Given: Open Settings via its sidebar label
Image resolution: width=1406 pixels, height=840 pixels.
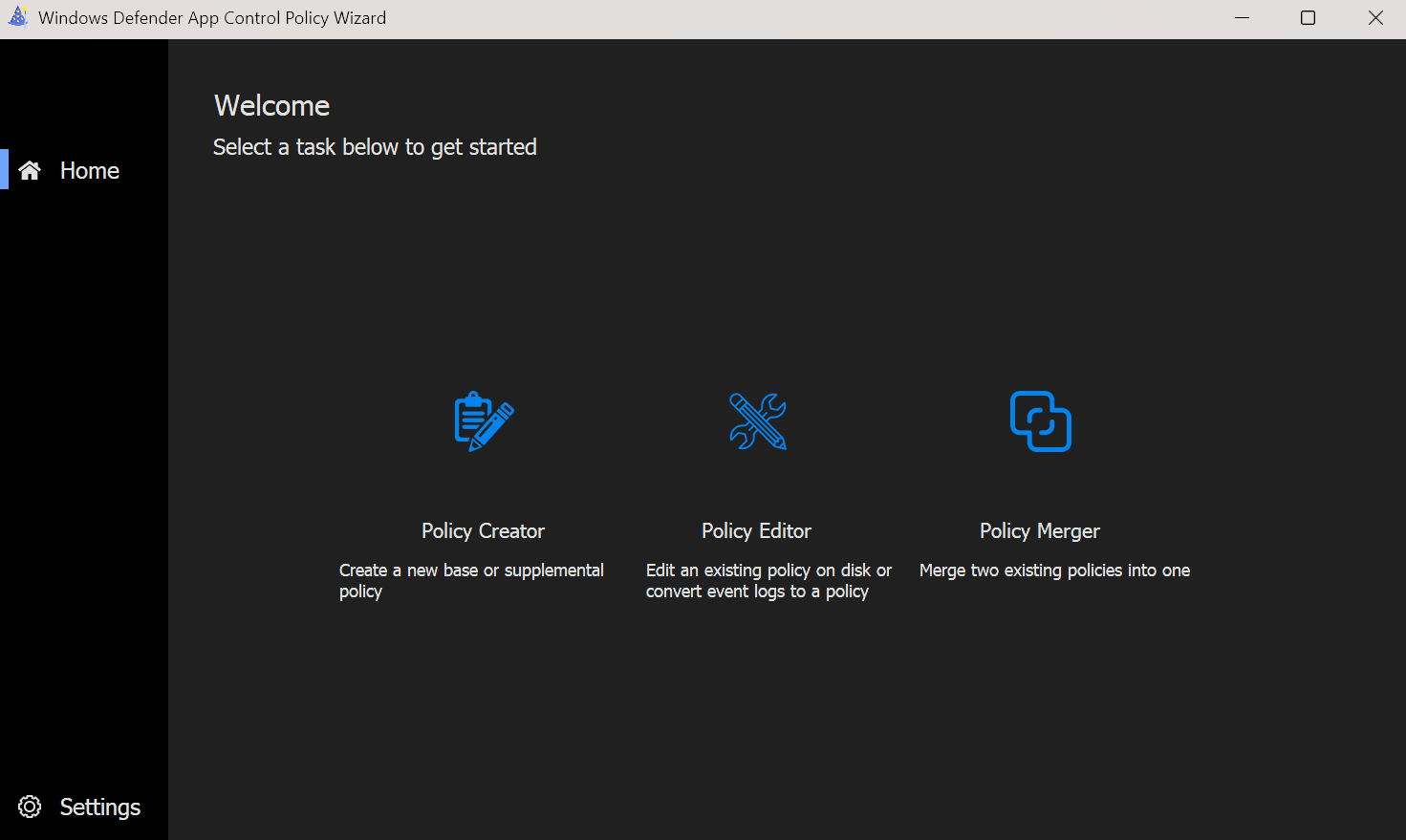Looking at the screenshot, I should point(99,807).
